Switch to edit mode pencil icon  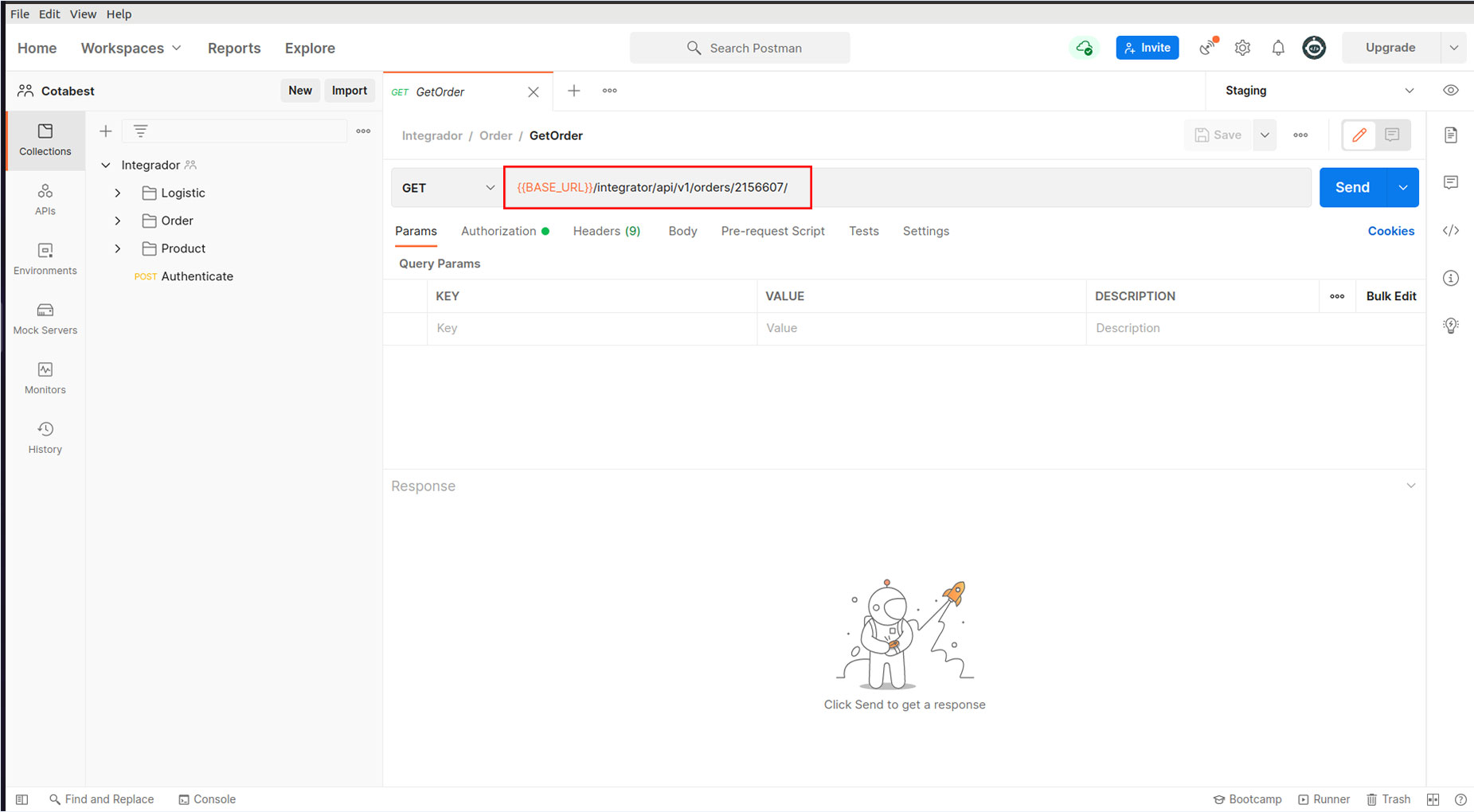1359,135
